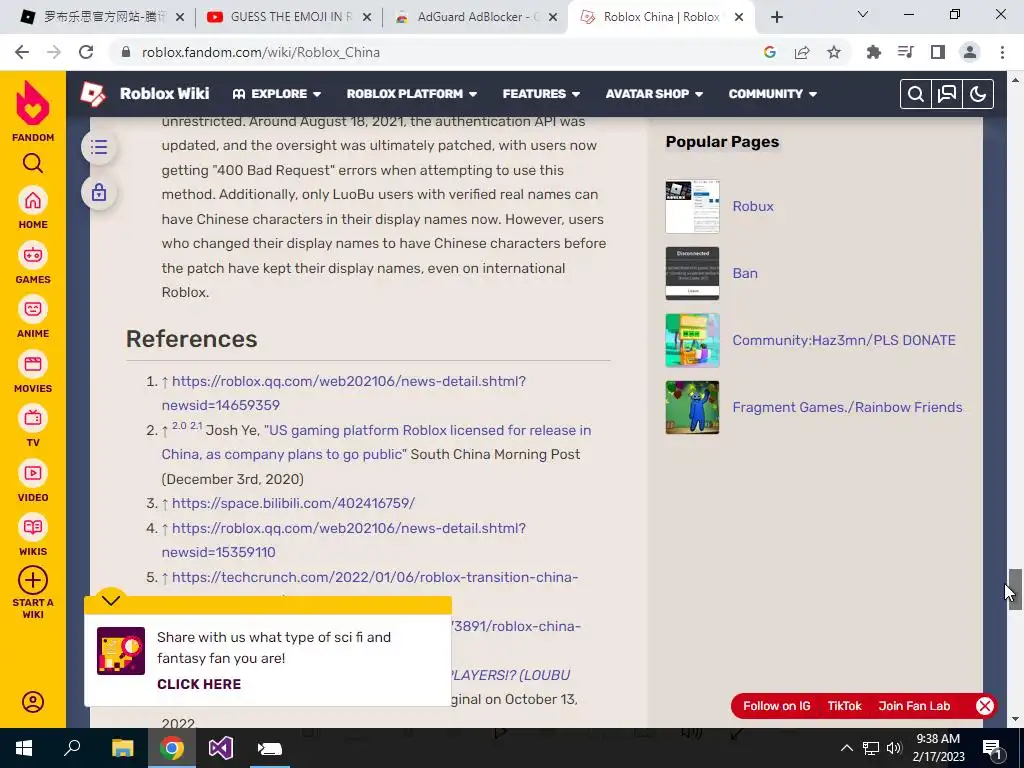The height and width of the screenshot is (768, 1024).
Task: Open the Robux popular page link
Action: (x=753, y=206)
